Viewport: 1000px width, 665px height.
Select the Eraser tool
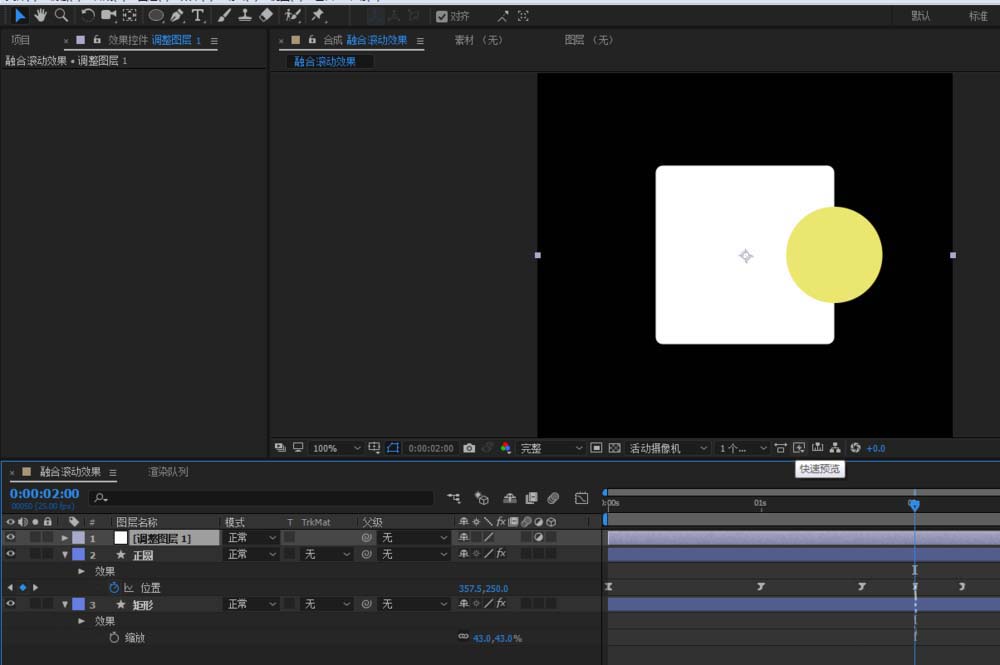tap(266, 15)
